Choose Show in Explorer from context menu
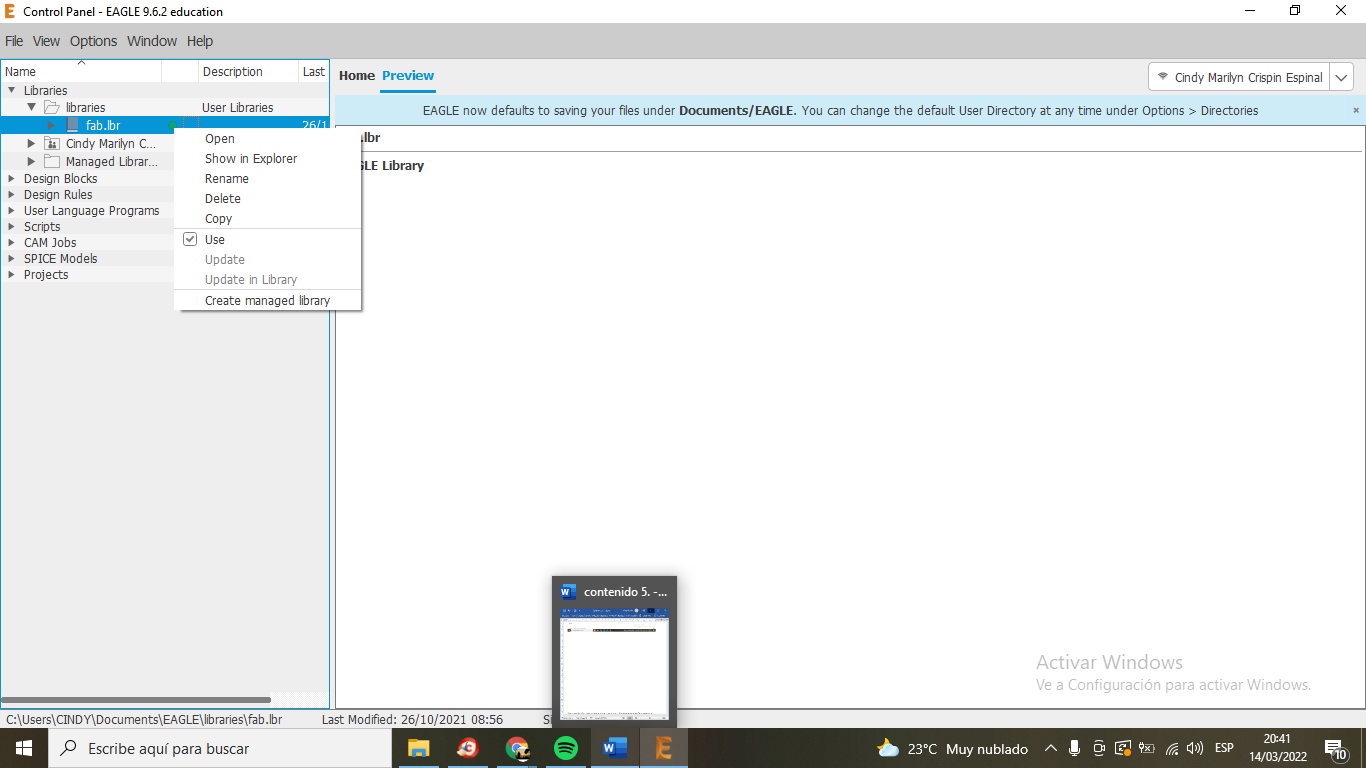The width and height of the screenshot is (1366, 768). (x=251, y=159)
